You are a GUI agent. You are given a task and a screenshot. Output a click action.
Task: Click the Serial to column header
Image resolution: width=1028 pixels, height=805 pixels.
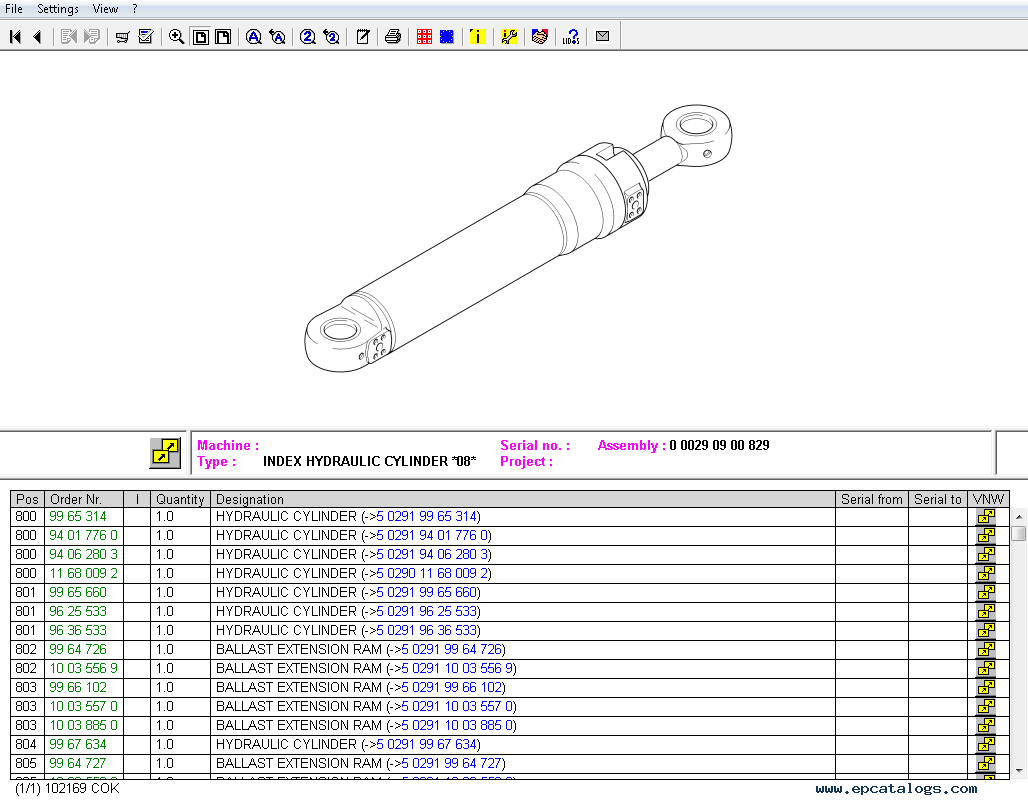coord(938,500)
